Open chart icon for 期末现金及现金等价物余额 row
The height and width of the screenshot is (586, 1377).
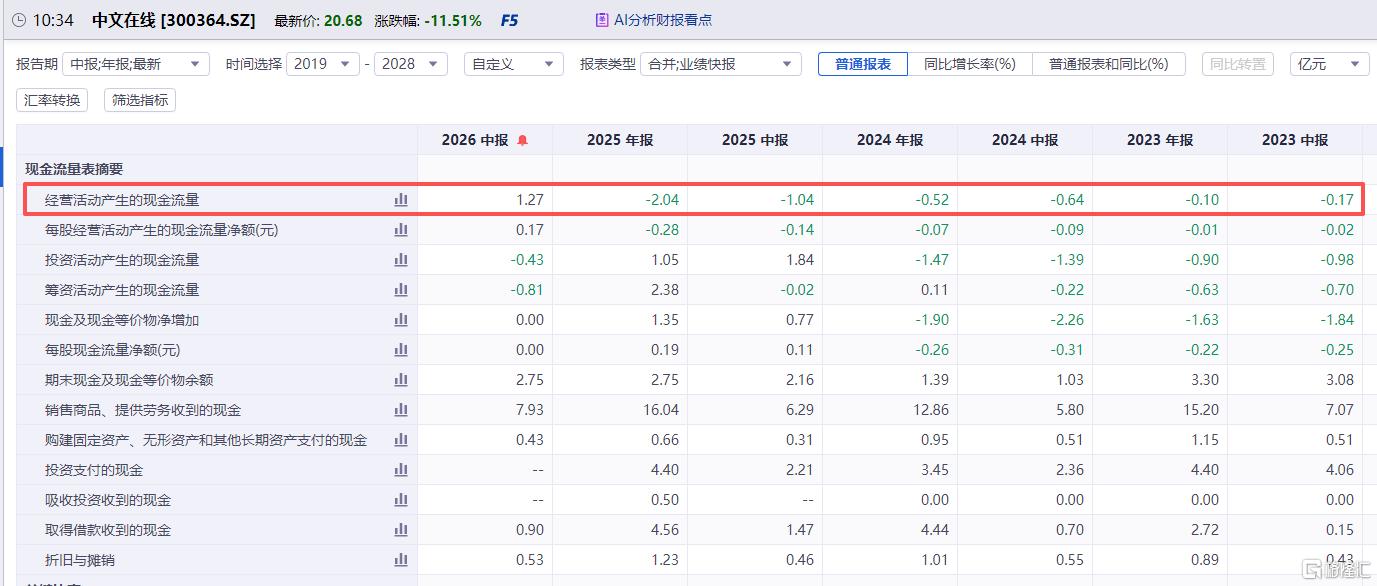click(x=401, y=380)
